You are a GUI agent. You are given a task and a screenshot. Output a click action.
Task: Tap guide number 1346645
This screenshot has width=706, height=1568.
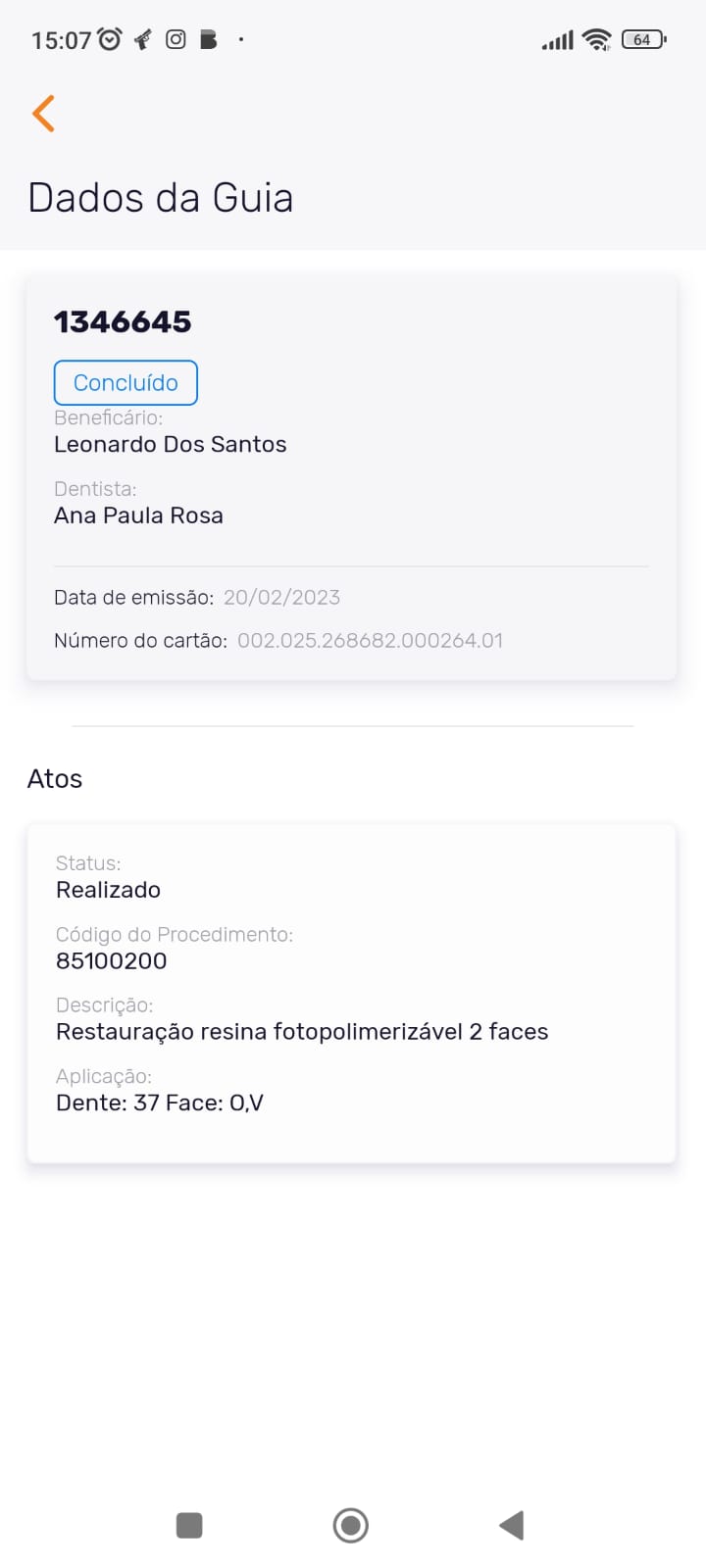(x=123, y=321)
